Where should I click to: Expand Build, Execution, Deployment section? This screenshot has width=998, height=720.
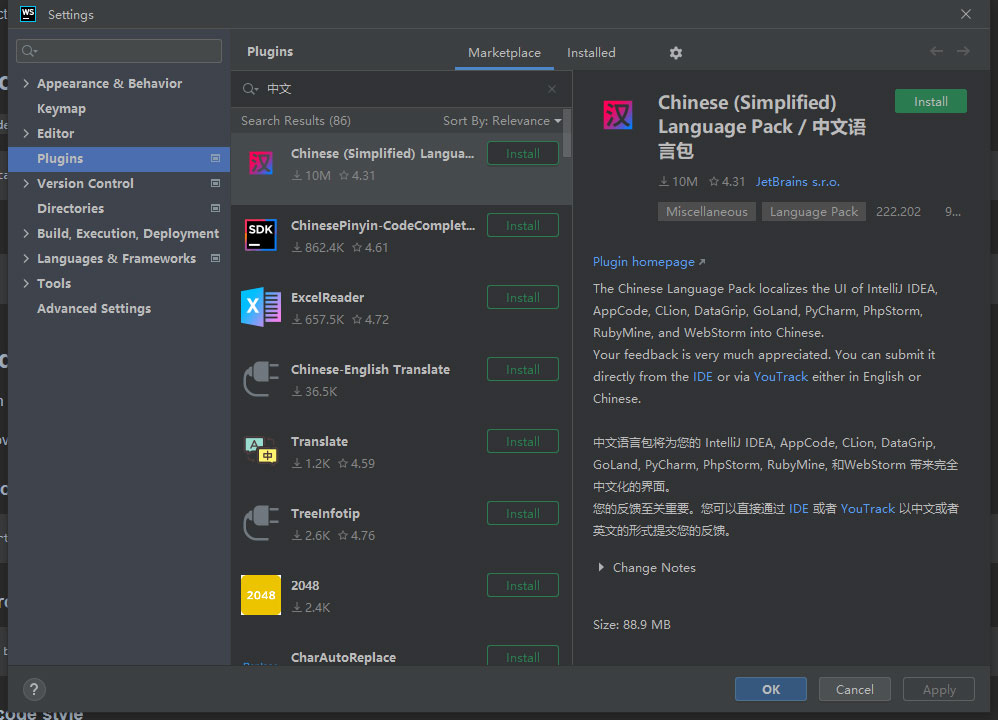click(x=26, y=234)
